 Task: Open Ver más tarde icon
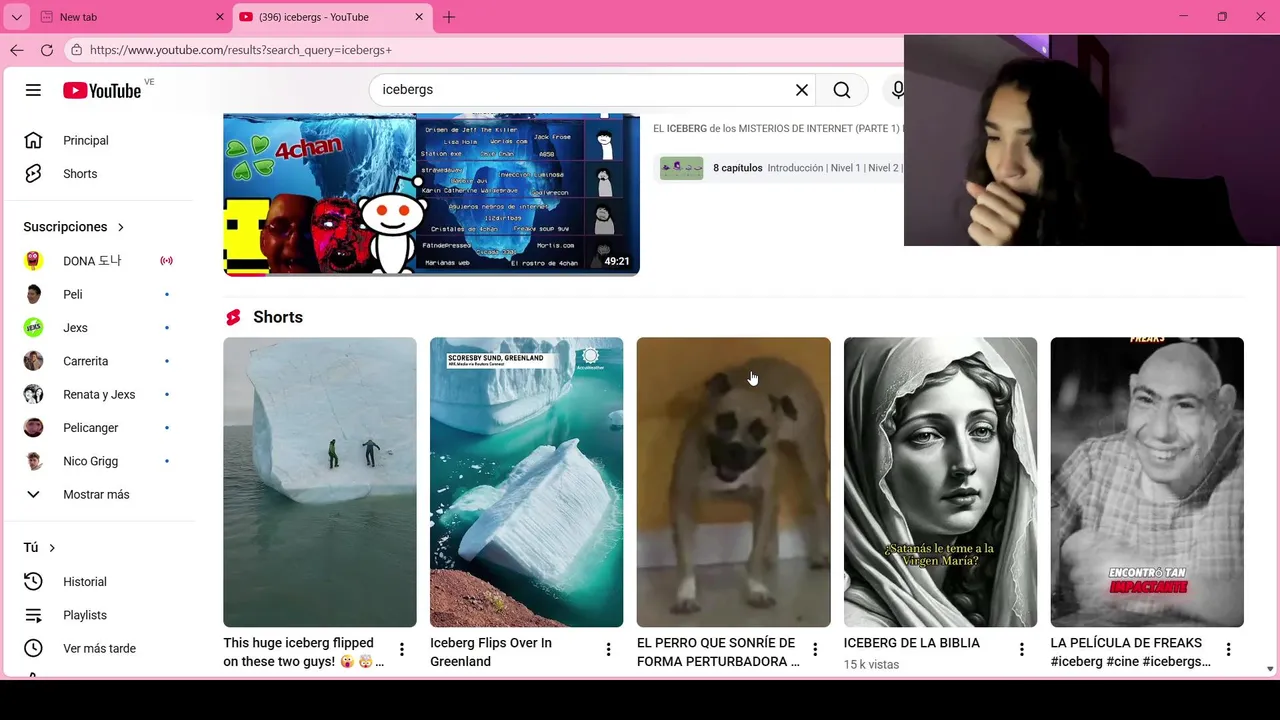[x=33, y=648]
